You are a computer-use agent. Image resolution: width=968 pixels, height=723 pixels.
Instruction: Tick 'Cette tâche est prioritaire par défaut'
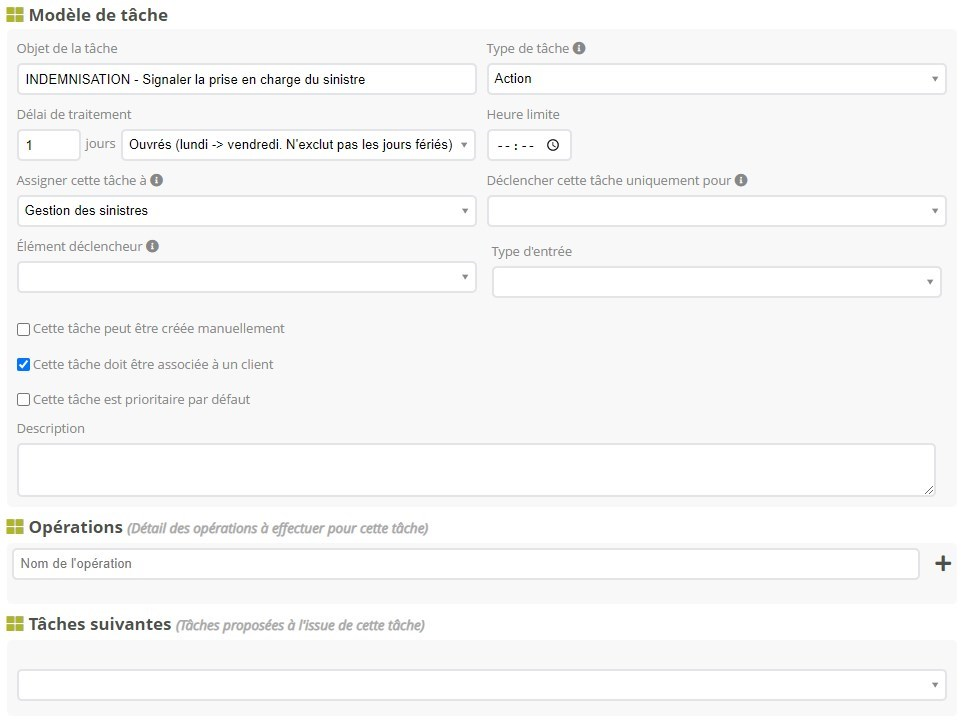(x=24, y=400)
